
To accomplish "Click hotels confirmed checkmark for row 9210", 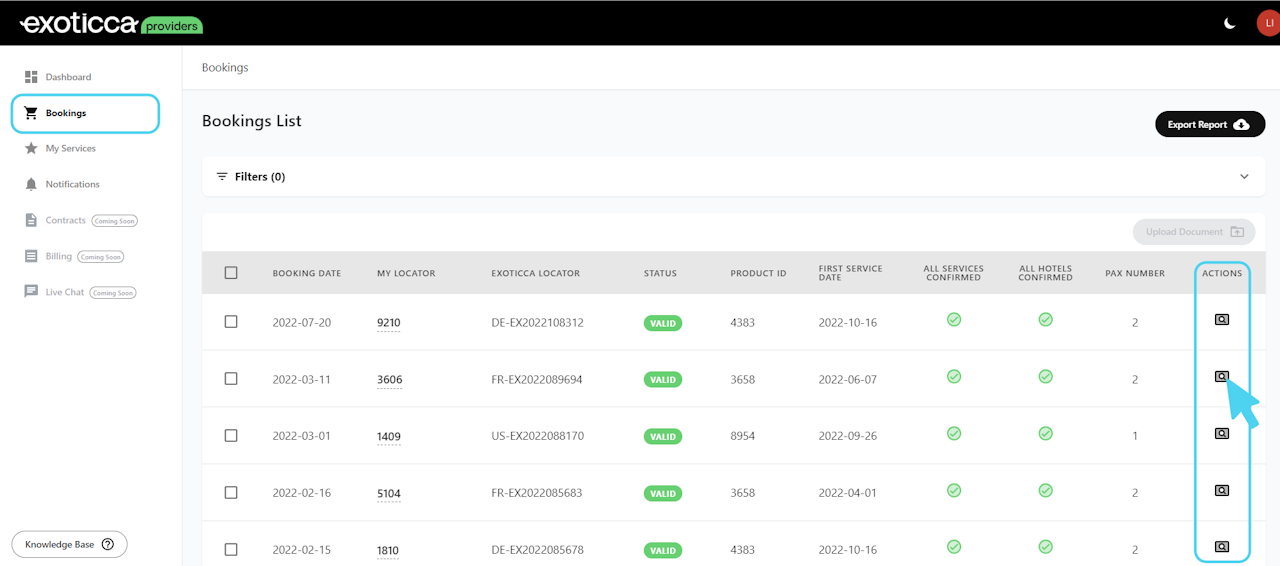I will (x=1045, y=320).
